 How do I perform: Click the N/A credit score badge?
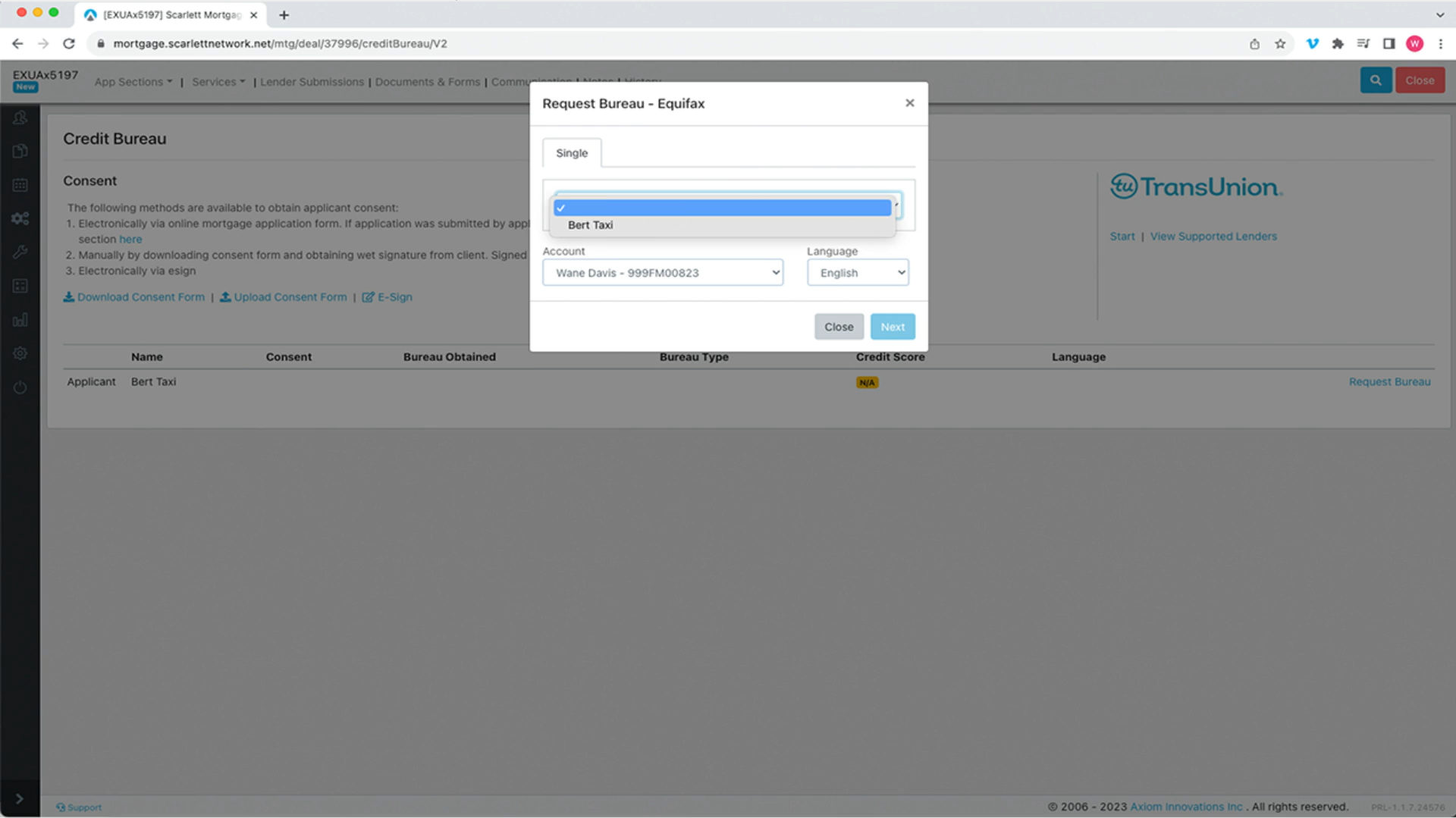coord(867,383)
